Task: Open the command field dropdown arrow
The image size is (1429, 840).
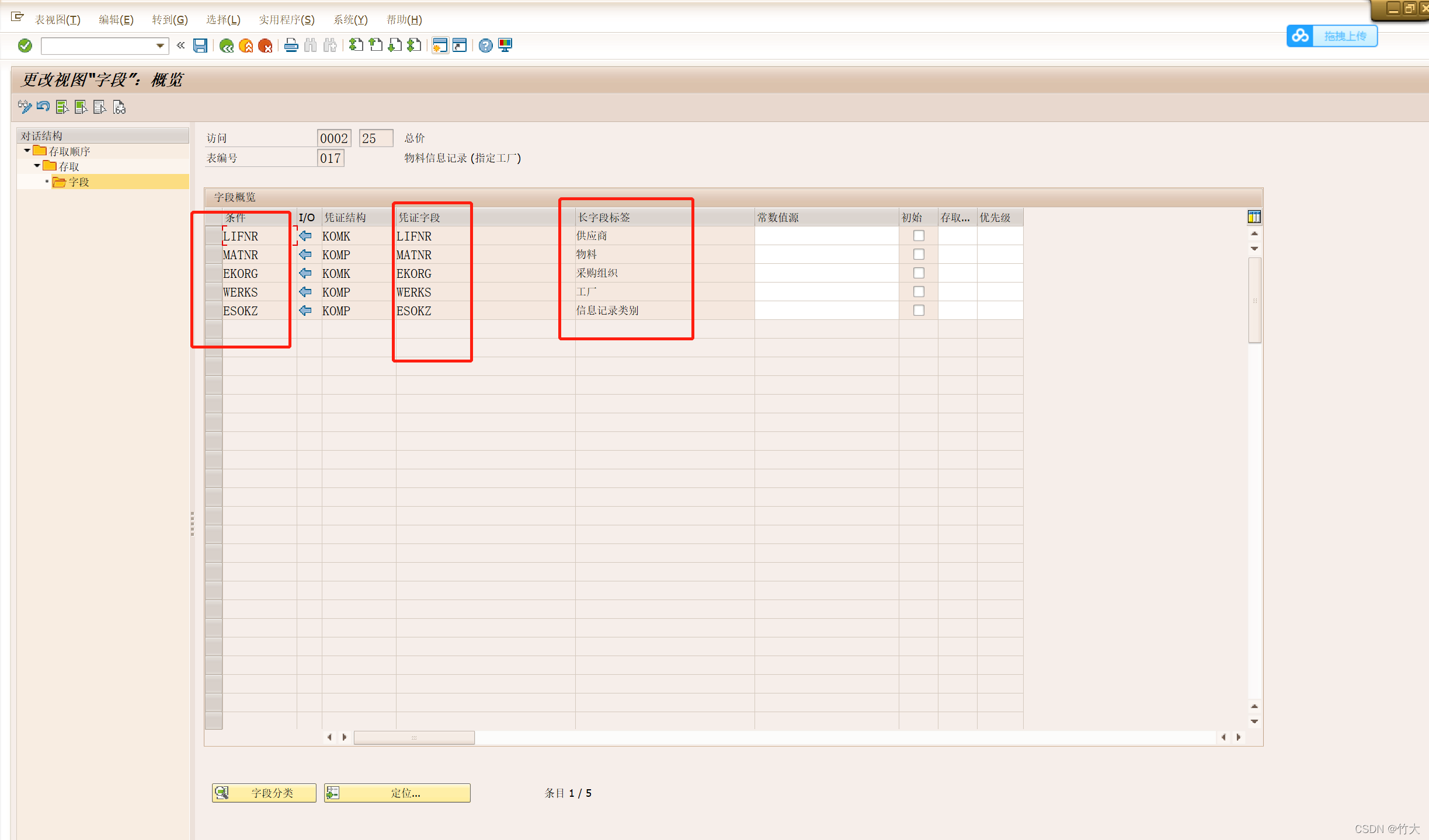Action: click(x=160, y=46)
